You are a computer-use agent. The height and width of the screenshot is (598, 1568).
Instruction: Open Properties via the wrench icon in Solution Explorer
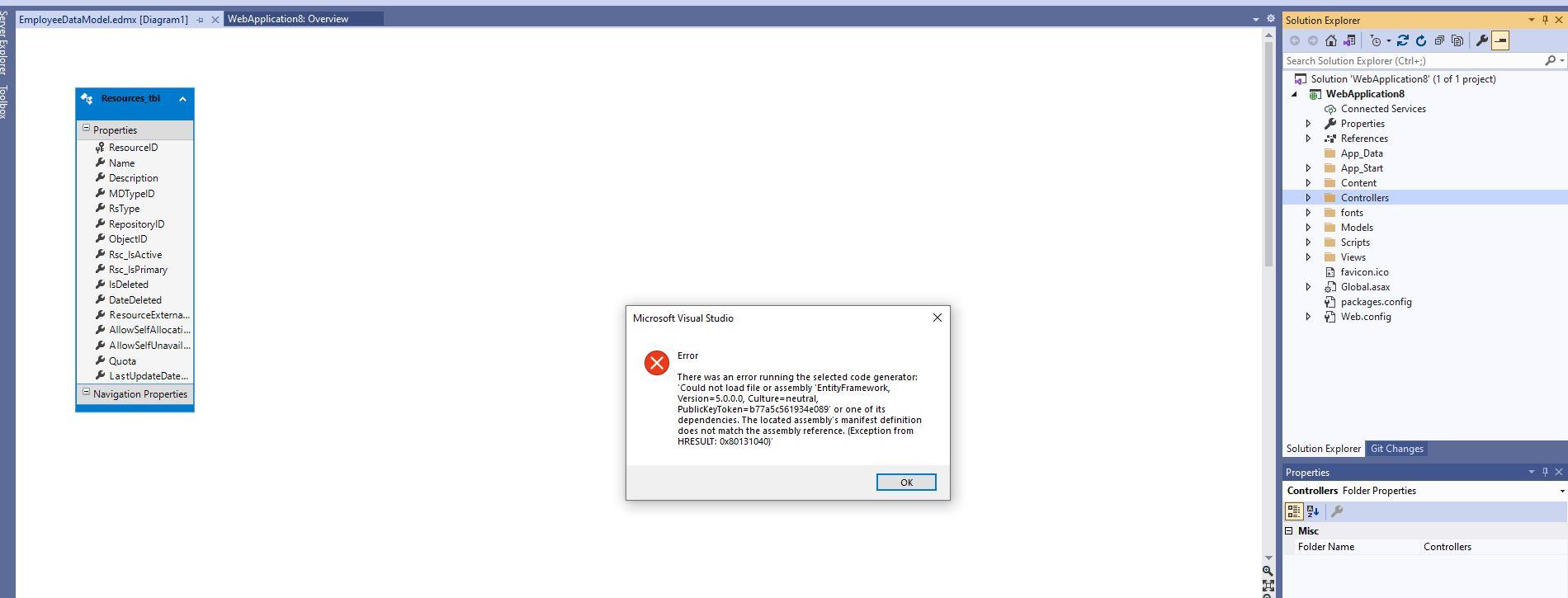click(x=1482, y=40)
